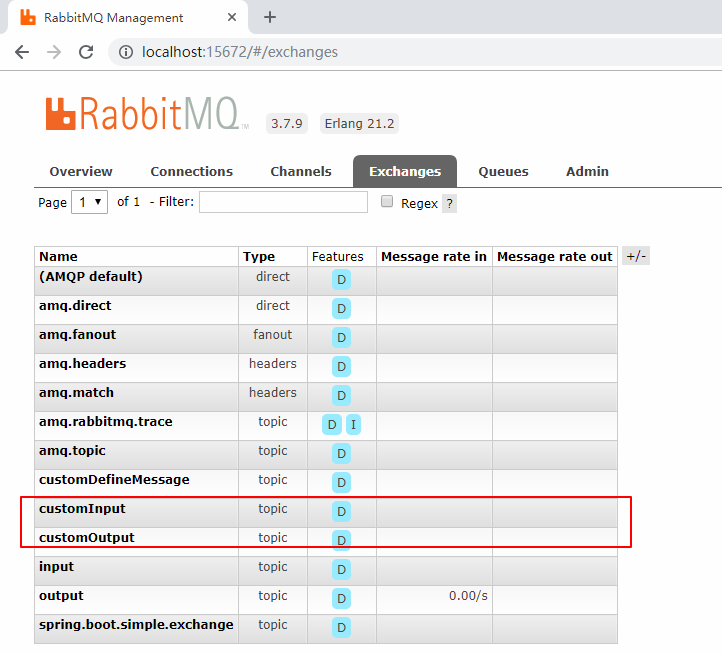The height and width of the screenshot is (654, 722).
Task: Open the Page number dropdown
Action: coord(89,202)
